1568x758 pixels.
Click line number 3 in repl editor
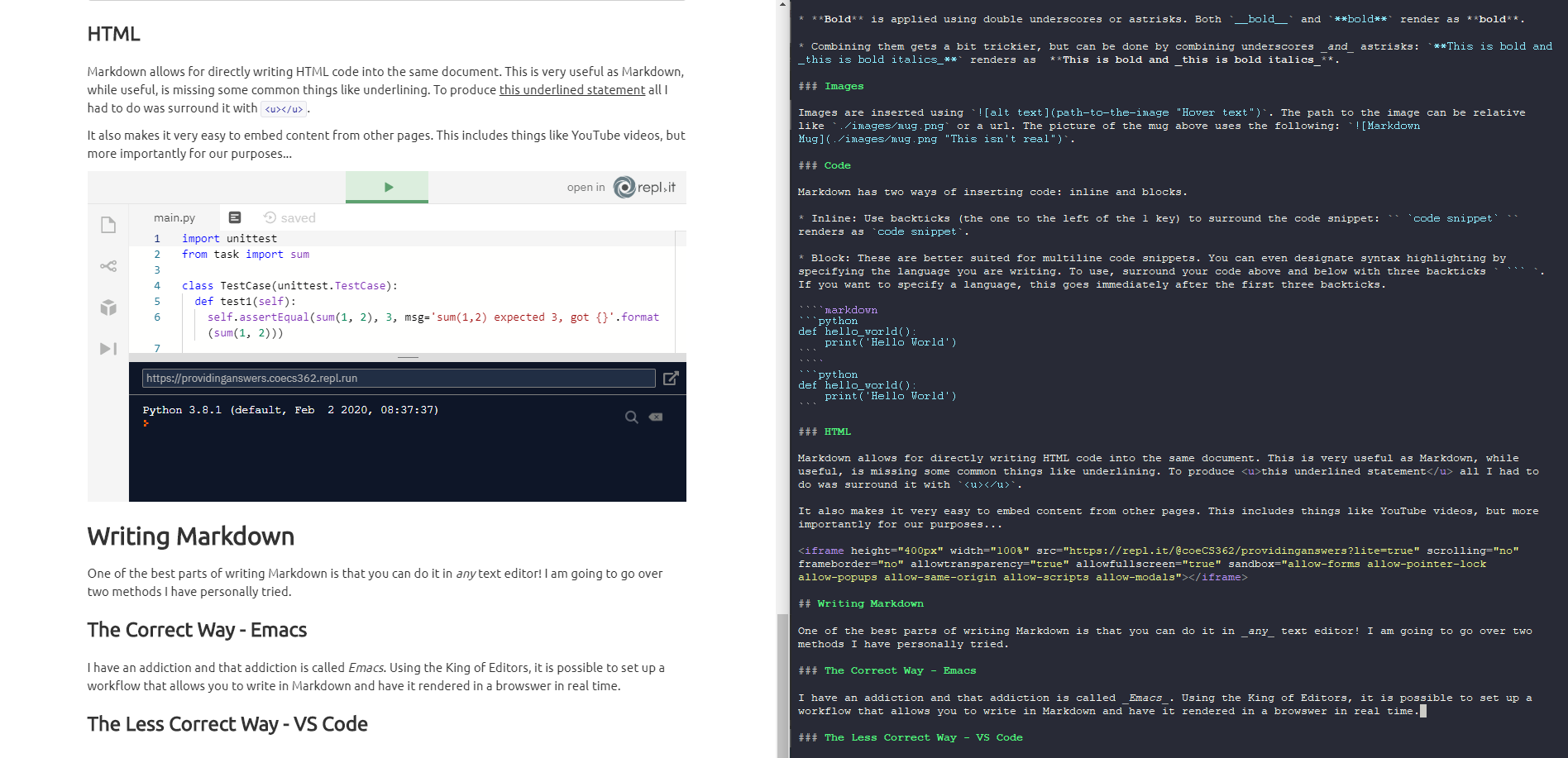point(157,269)
